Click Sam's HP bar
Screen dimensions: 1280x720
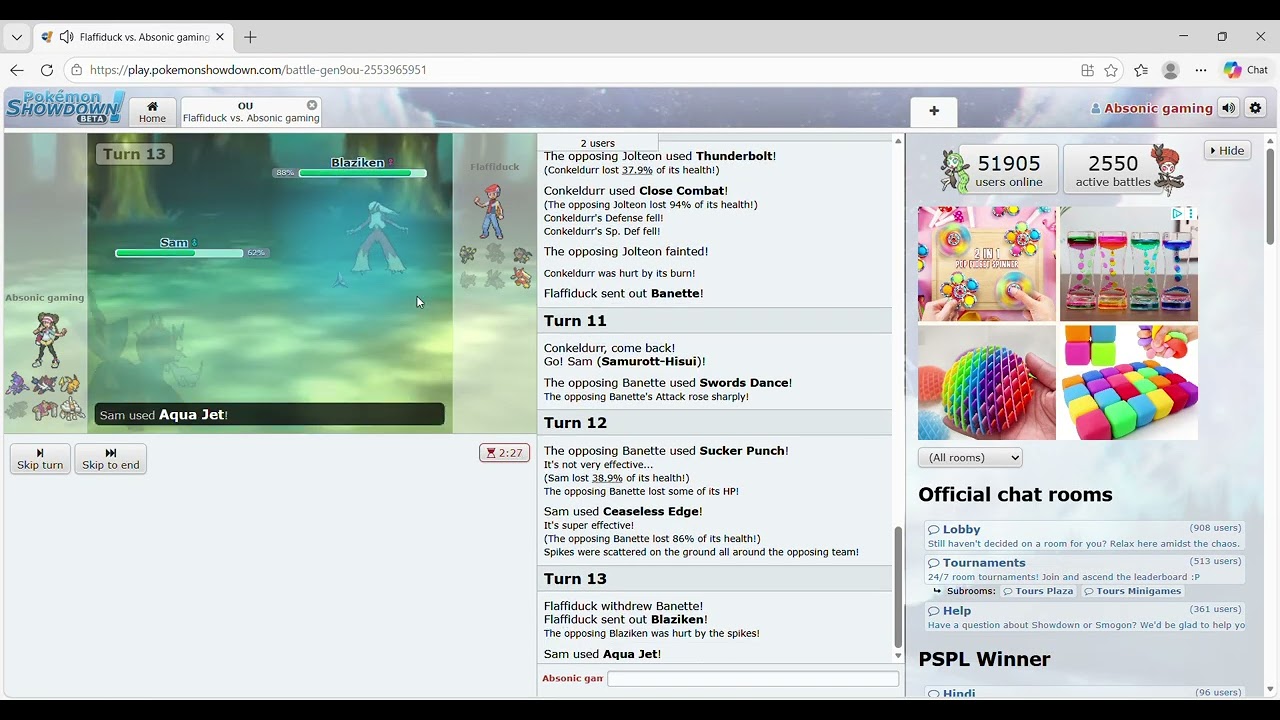[x=179, y=253]
